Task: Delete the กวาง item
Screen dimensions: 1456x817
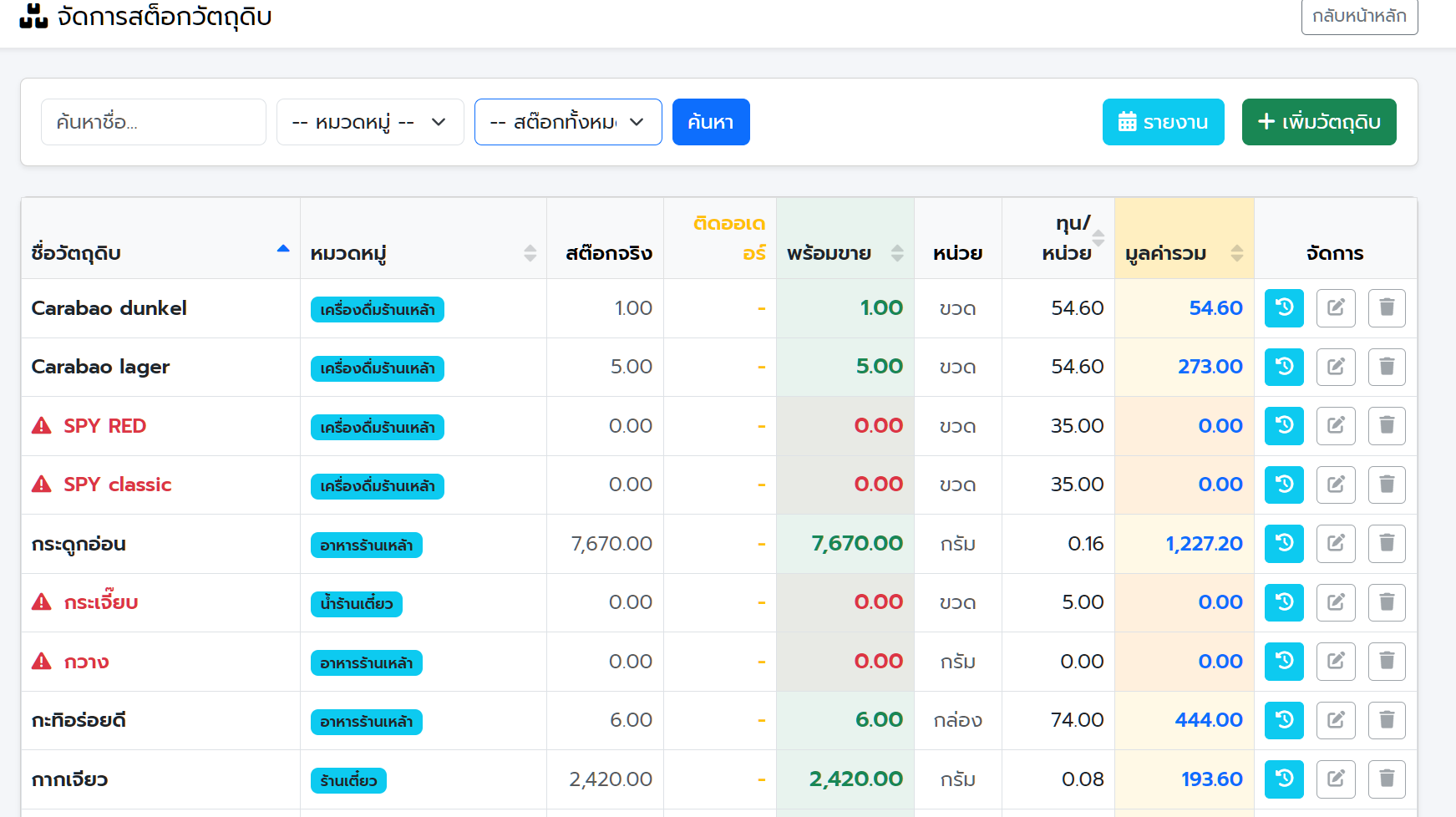Action: pyautogui.click(x=1387, y=662)
